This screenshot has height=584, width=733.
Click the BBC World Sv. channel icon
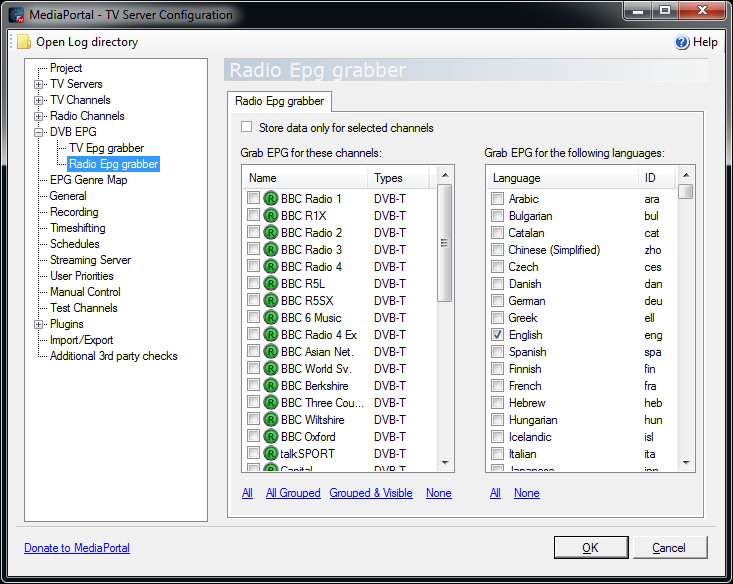pos(271,368)
